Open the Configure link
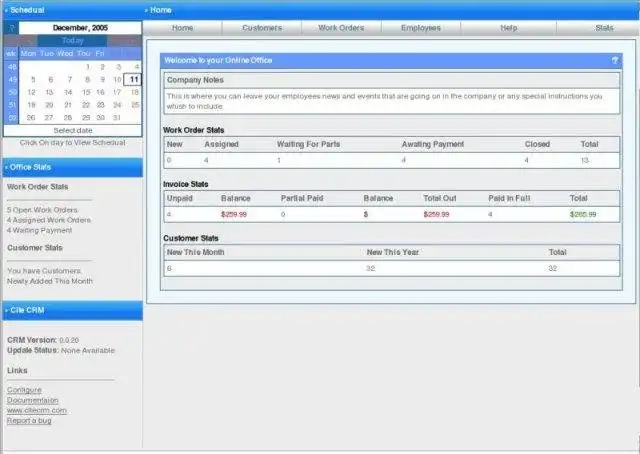 pyautogui.click(x=24, y=390)
